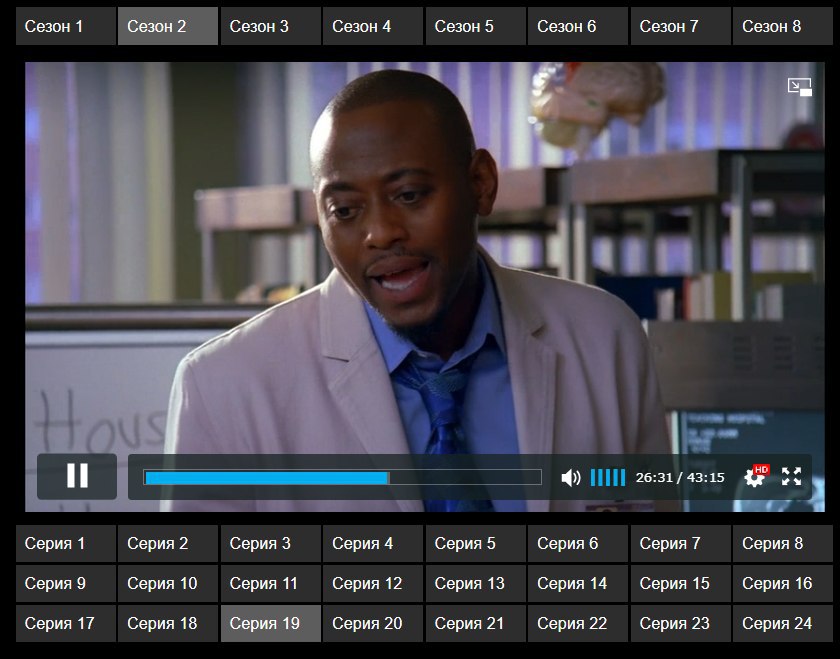Switch to Сезон 6

click(x=578, y=26)
